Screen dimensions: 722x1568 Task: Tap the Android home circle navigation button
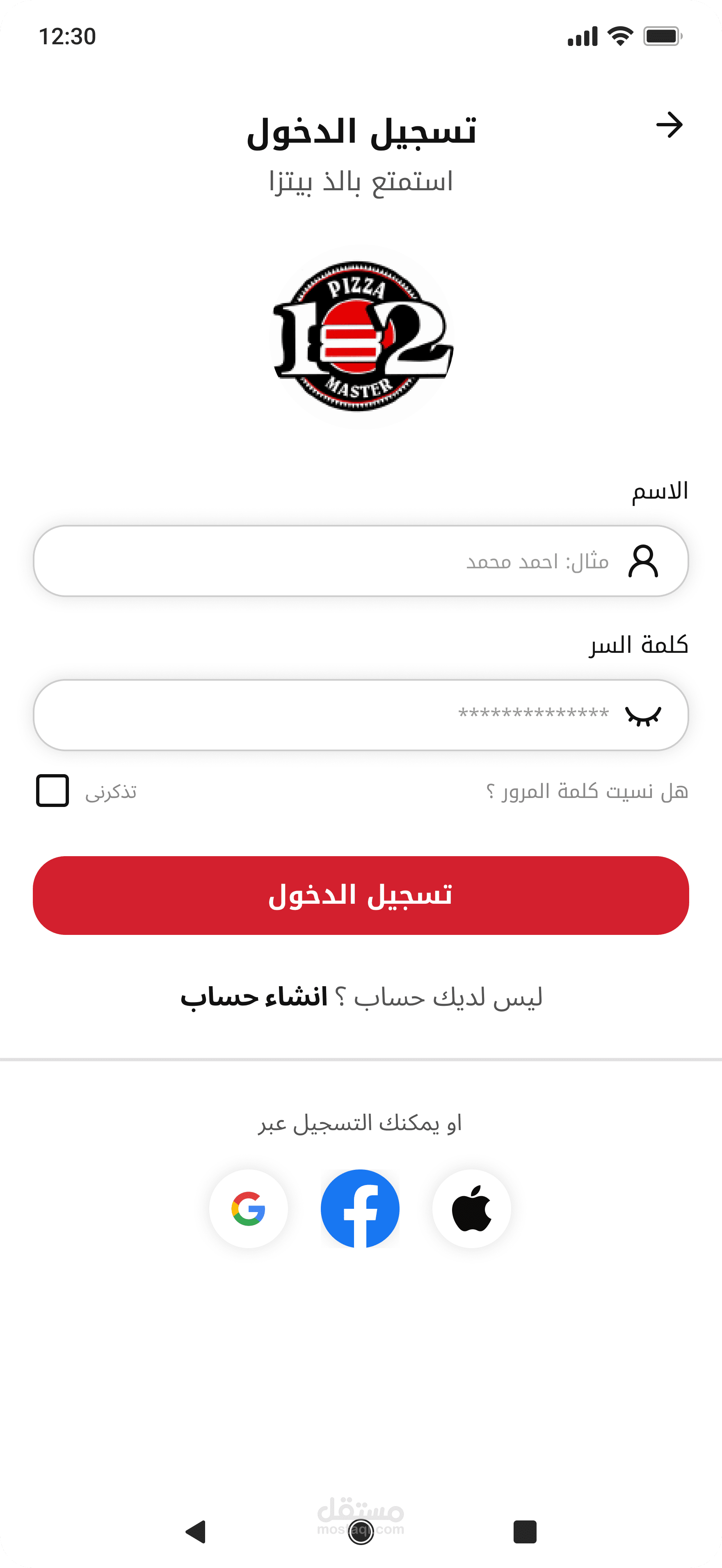pos(361,1532)
